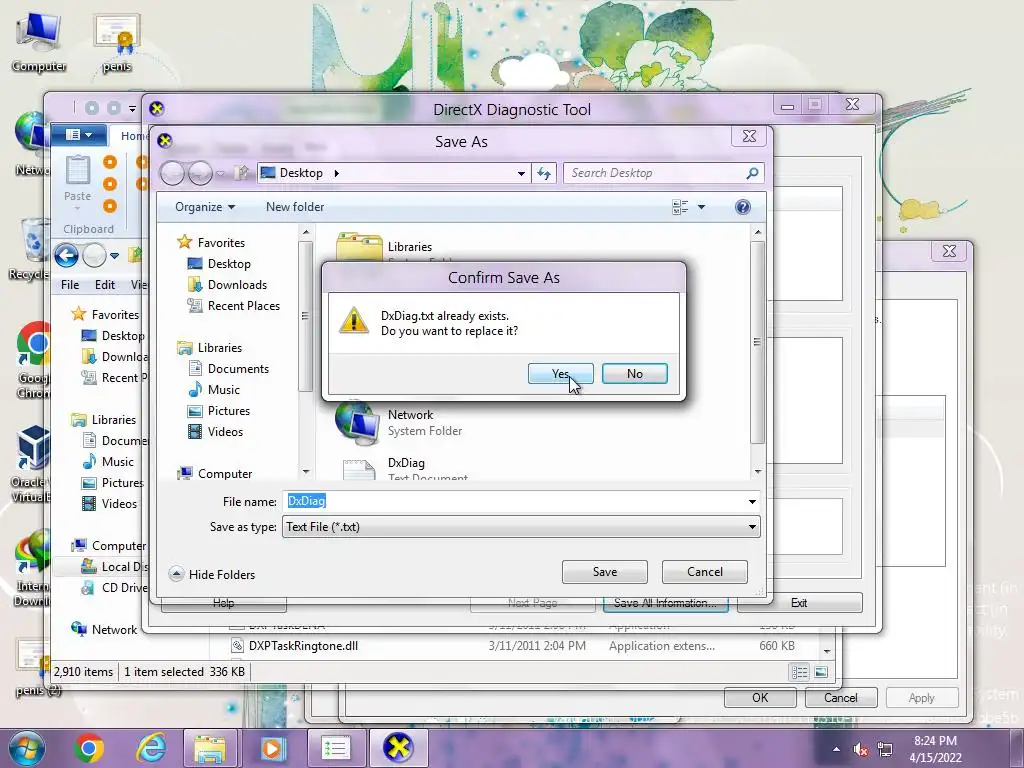The height and width of the screenshot is (768, 1024).
Task: Select Computer in Save As navigation pane
Action: [x=225, y=473]
